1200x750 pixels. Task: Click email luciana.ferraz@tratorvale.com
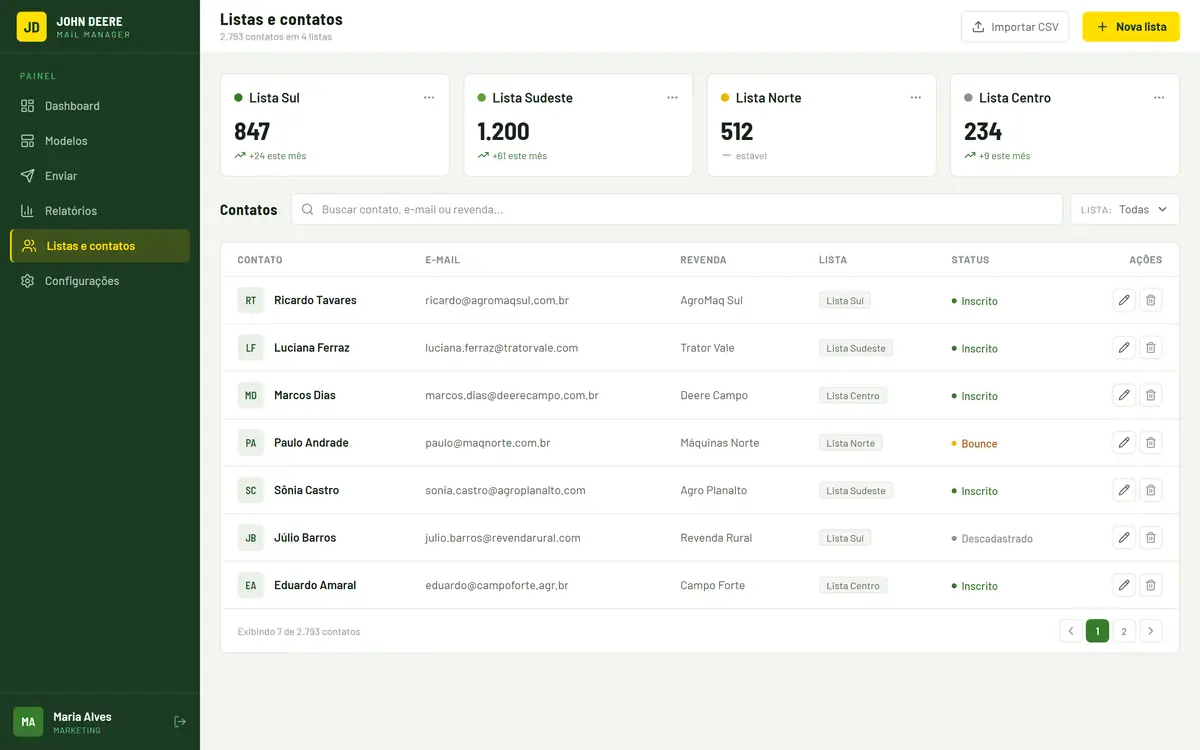(501, 348)
